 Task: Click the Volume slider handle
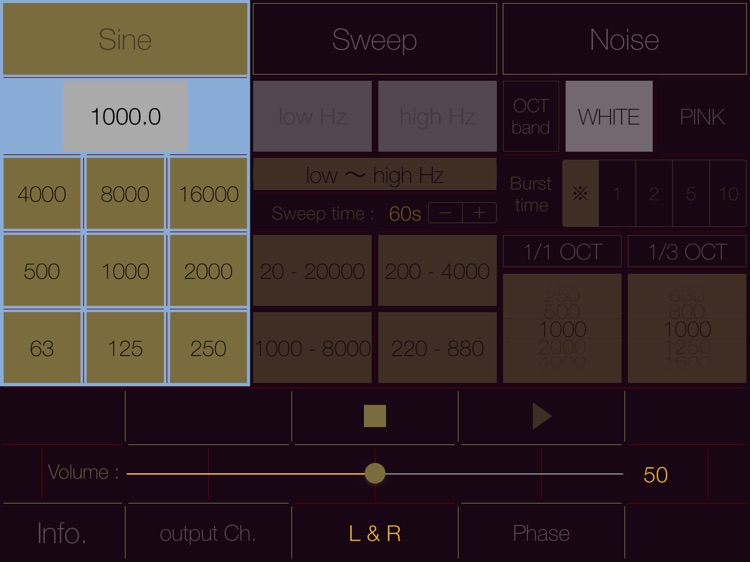pos(375,474)
